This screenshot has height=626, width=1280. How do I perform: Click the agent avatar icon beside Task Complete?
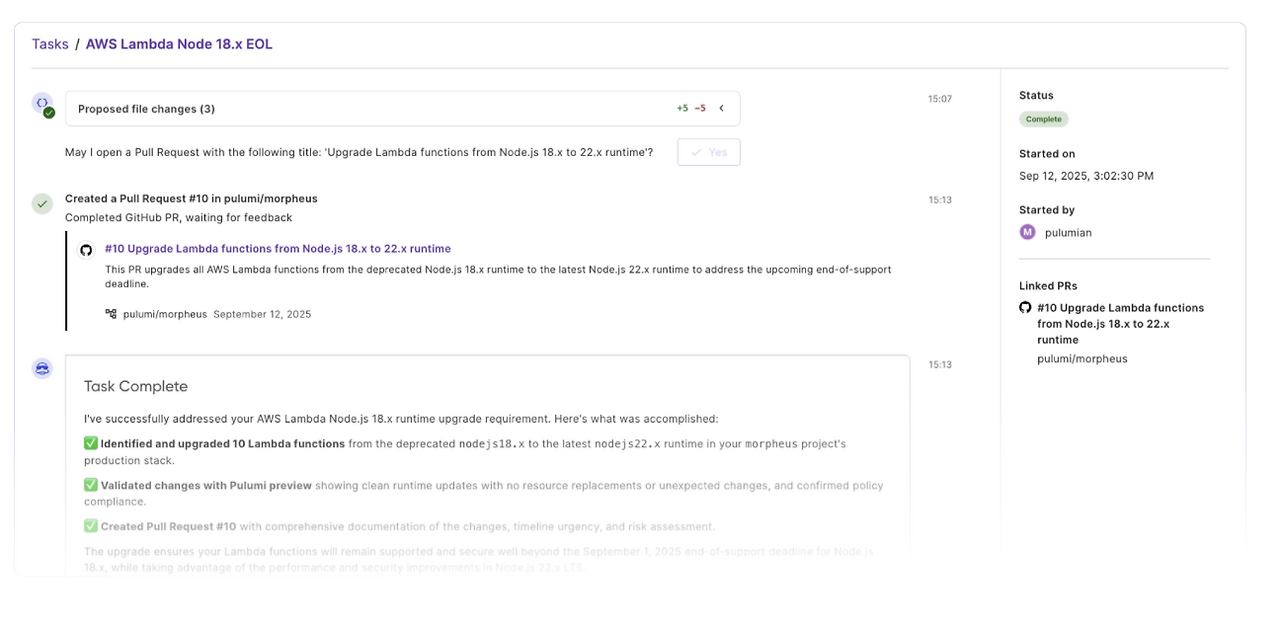[42, 369]
